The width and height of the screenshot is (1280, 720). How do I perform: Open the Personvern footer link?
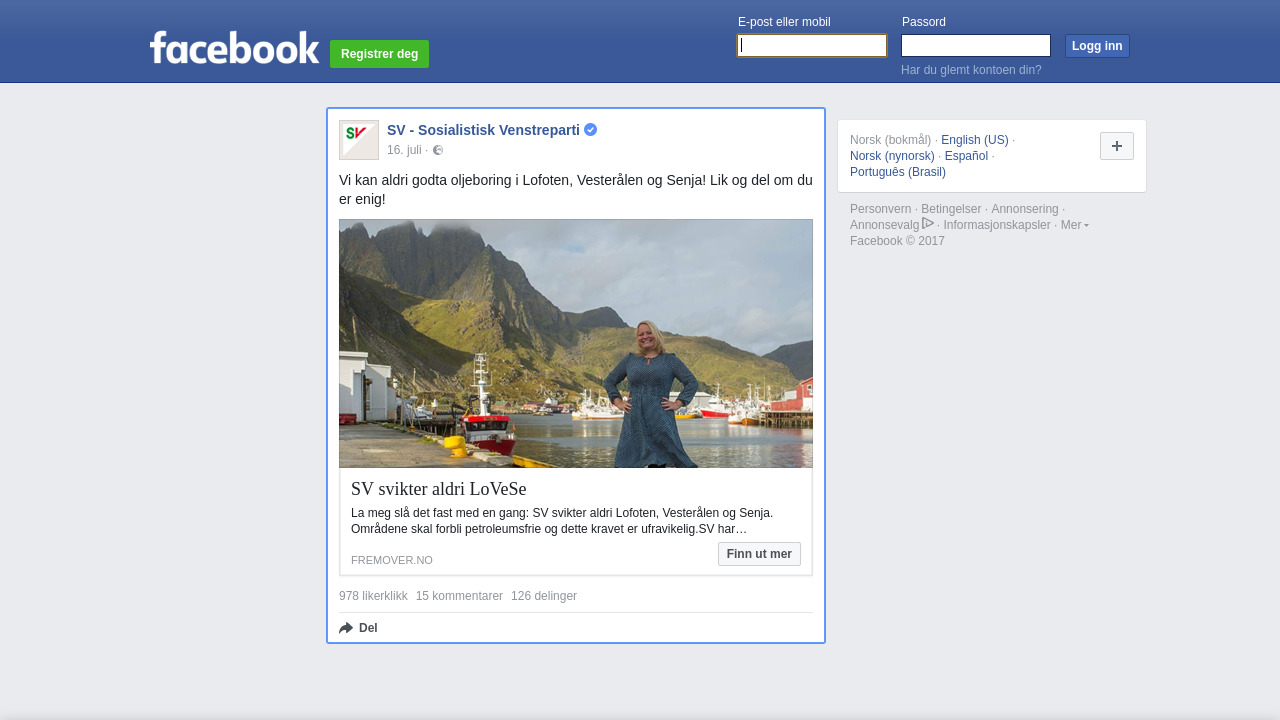[880, 209]
